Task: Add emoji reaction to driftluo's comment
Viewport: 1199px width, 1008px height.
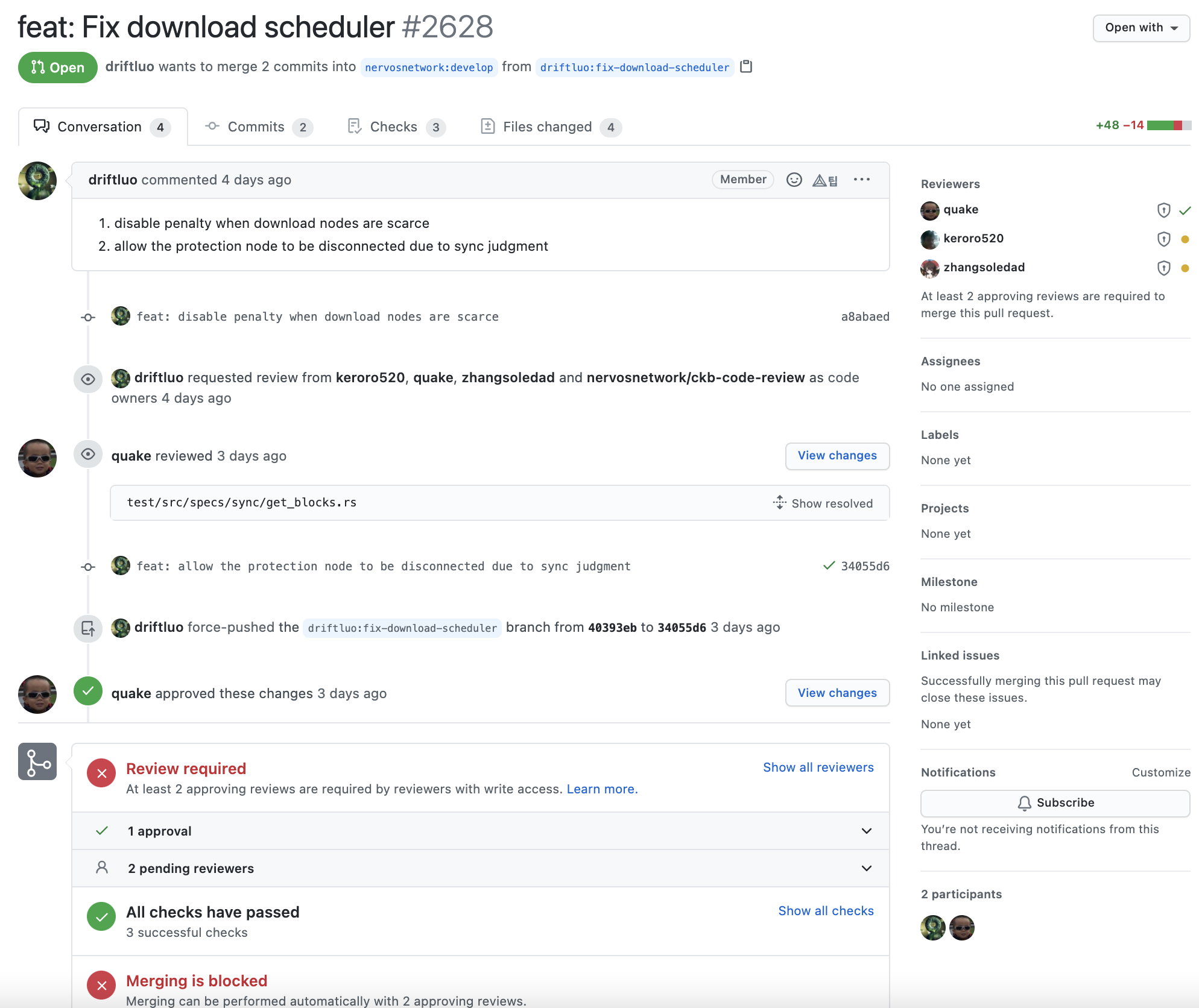Action: click(x=794, y=180)
